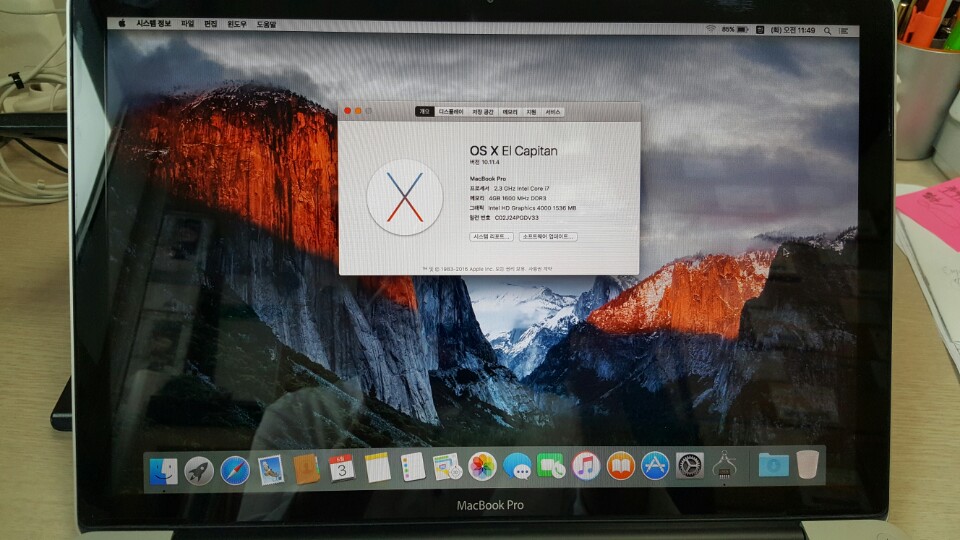Launch iTunes from the Dock
The width and height of the screenshot is (960, 540).
point(586,466)
